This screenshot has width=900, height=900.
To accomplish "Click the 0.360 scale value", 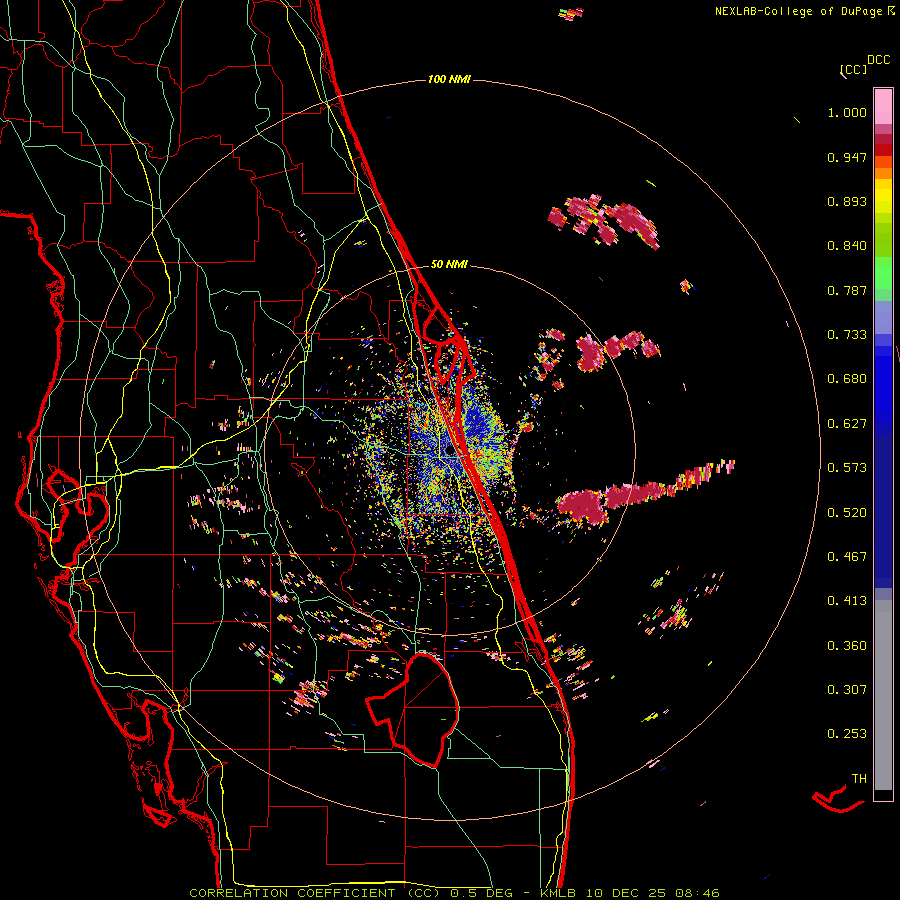I will (x=847, y=646).
